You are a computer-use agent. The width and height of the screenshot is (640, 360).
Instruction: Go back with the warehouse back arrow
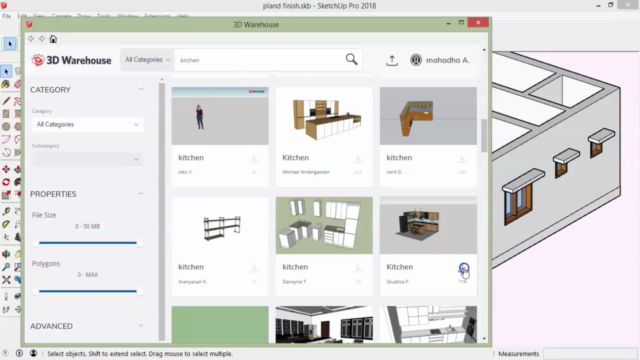[x=31, y=39]
